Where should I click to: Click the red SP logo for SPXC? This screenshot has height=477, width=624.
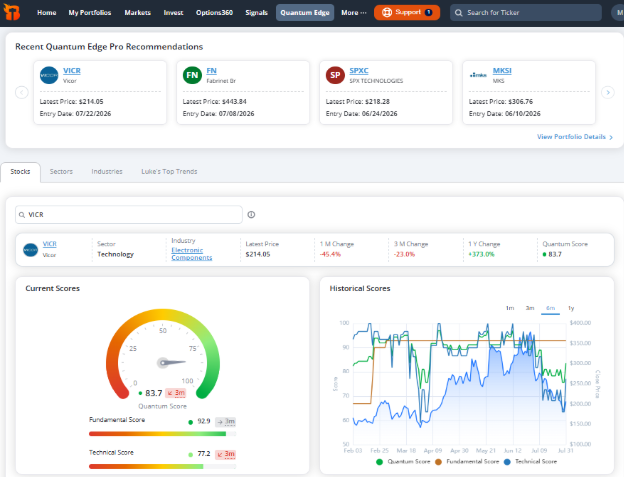click(335, 75)
